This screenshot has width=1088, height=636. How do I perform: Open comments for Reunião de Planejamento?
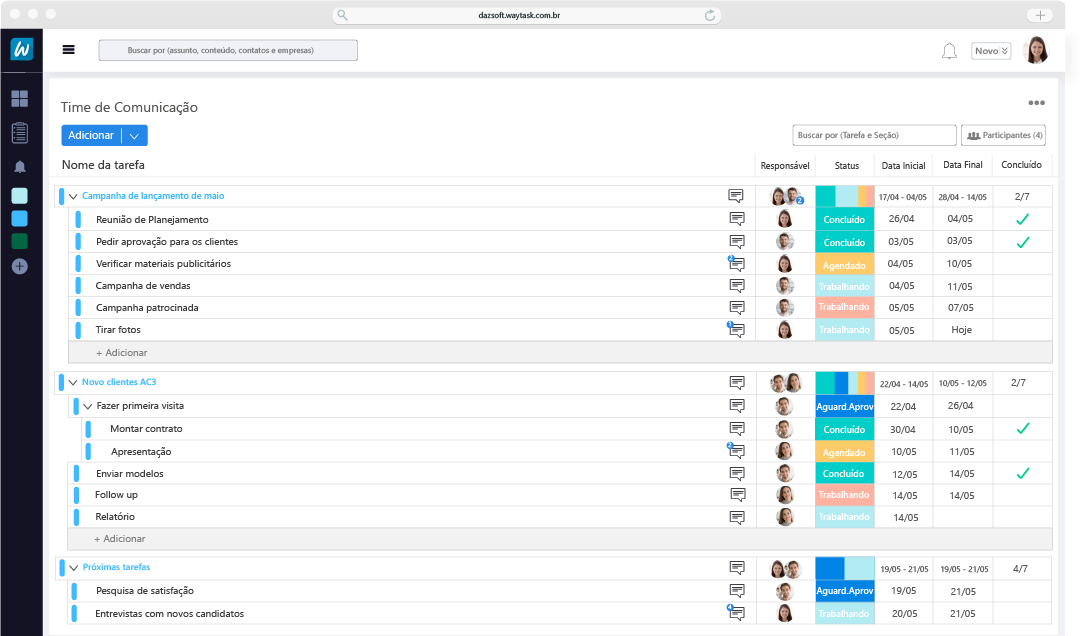click(737, 219)
